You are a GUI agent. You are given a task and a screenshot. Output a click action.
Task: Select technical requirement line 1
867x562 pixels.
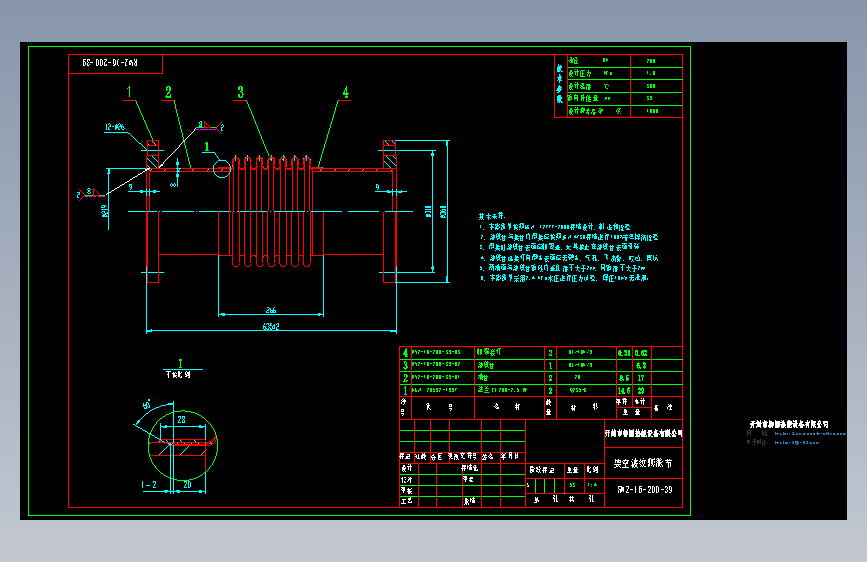(555, 227)
